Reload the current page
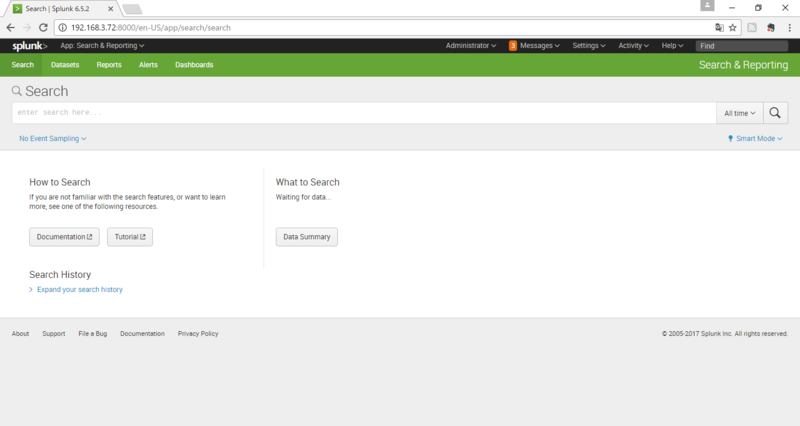Image resolution: width=800 pixels, height=426 pixels. pyautogui.click(x=43, y=28)
